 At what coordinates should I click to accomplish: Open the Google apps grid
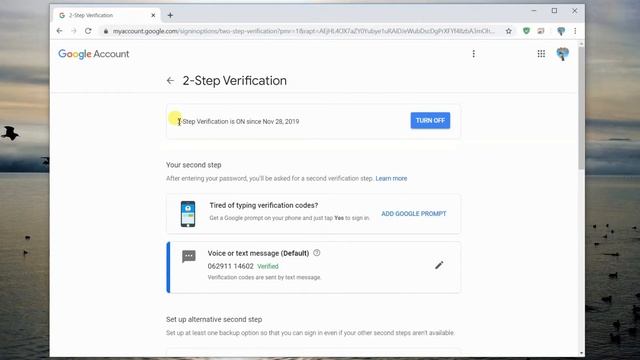(x=541, y=54)
